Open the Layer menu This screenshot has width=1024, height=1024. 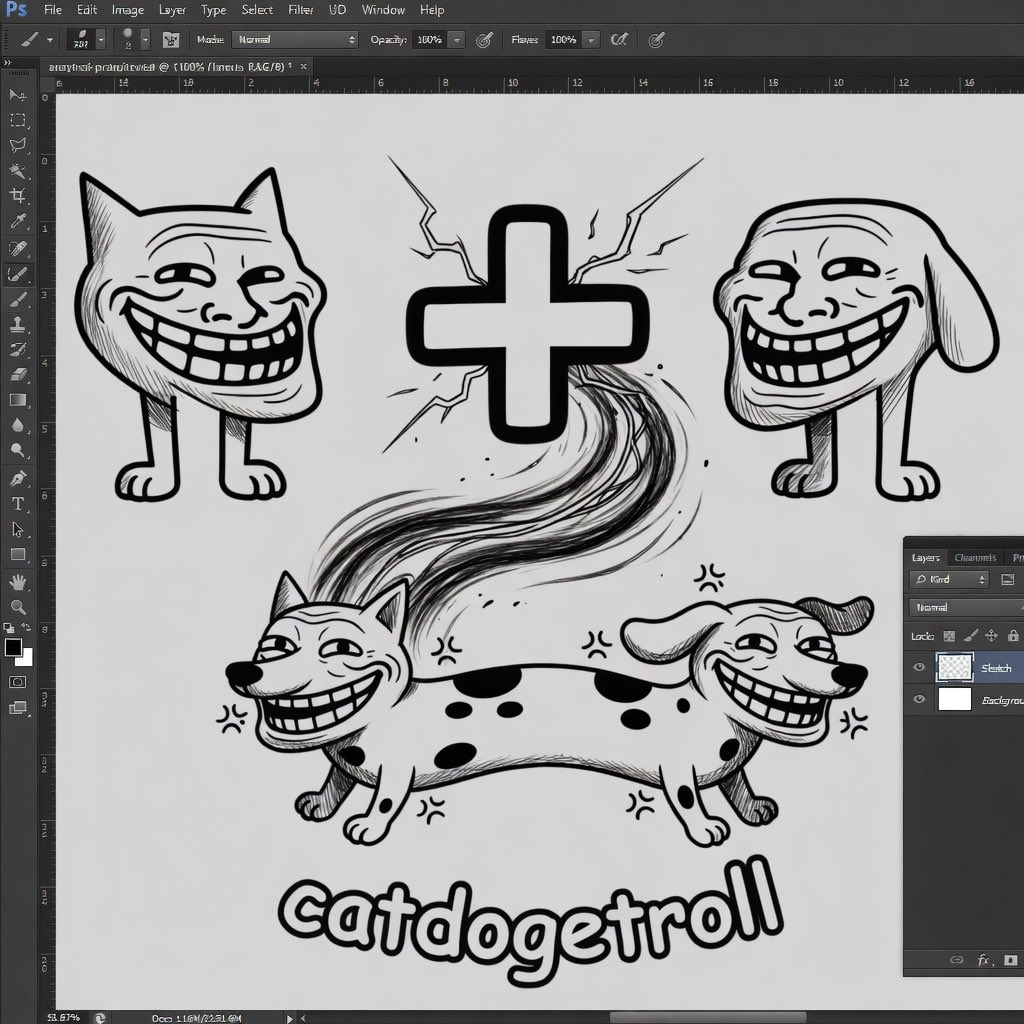point(172,10)
